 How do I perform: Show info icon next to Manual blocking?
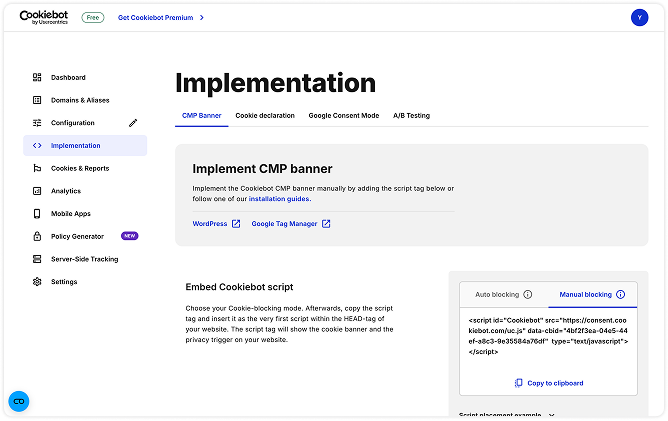point(620,295)
